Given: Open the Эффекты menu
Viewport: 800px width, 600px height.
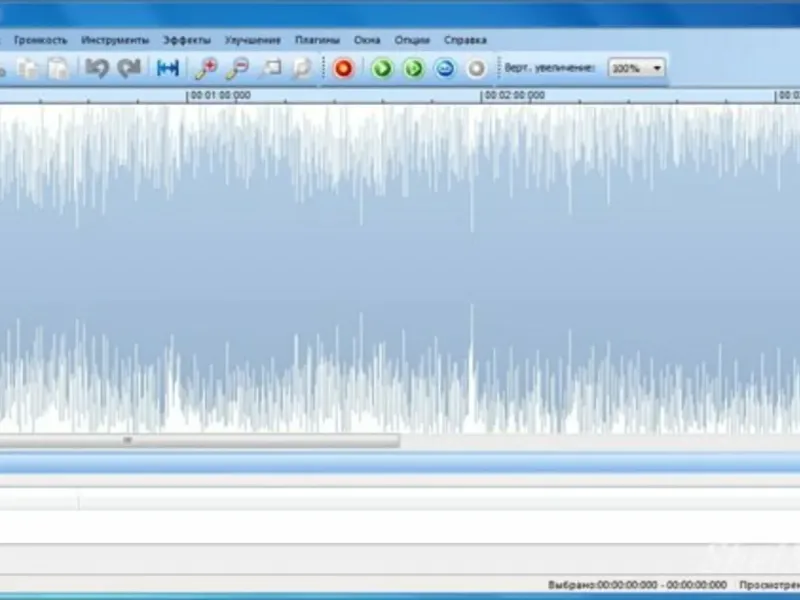Looking at the screenshot, I should [187, 40].
